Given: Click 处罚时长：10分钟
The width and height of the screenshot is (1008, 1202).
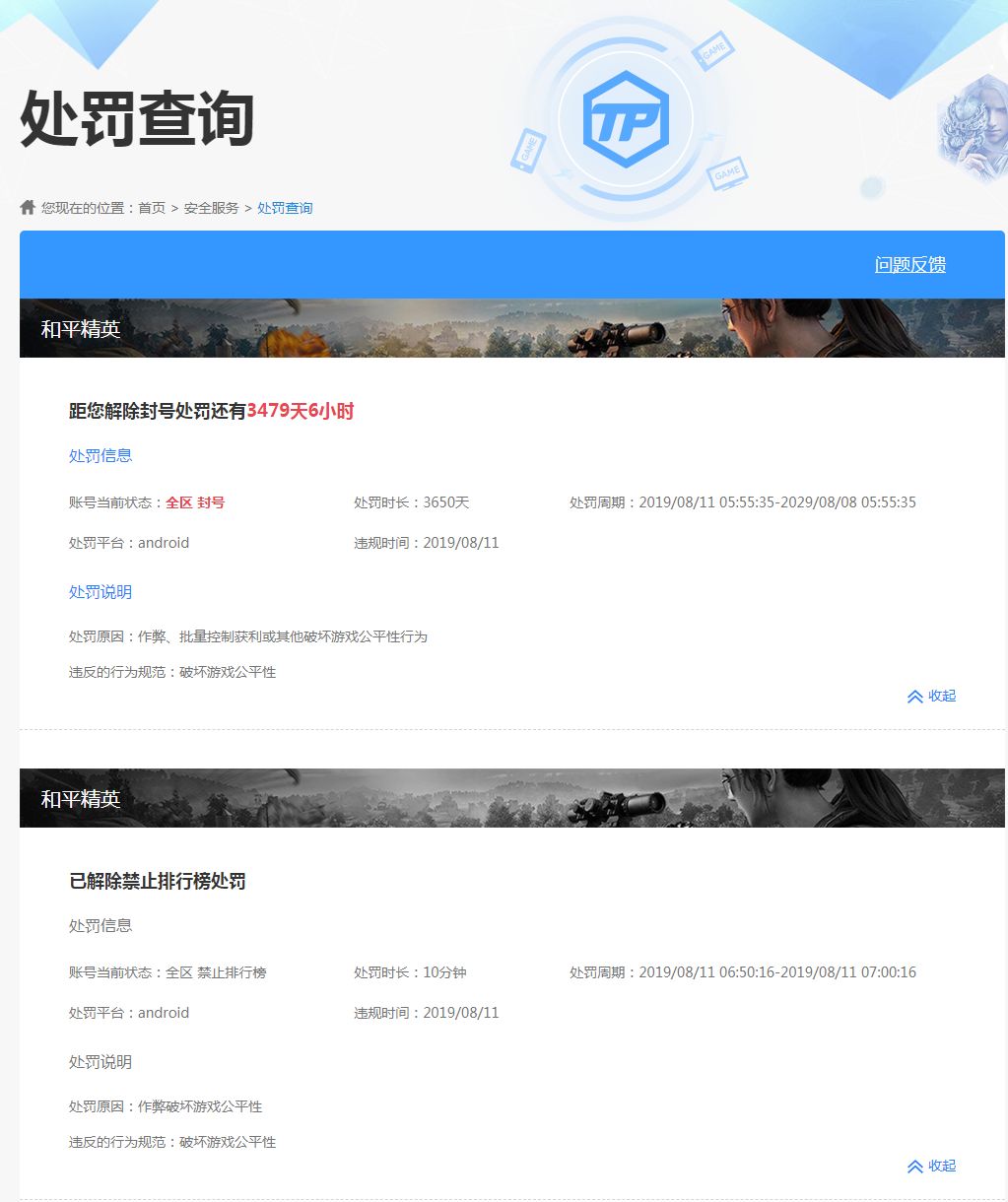Looking at the screenshot, I should pos(410,972).
